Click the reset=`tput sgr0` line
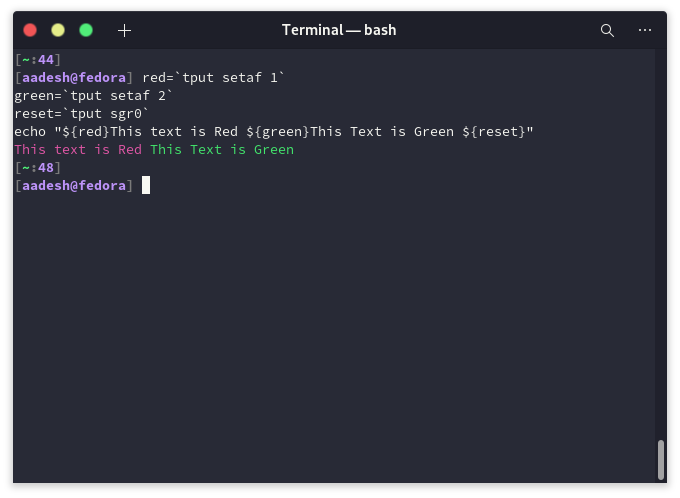Screen dimensions: 680x498 [x=82, y=114]
